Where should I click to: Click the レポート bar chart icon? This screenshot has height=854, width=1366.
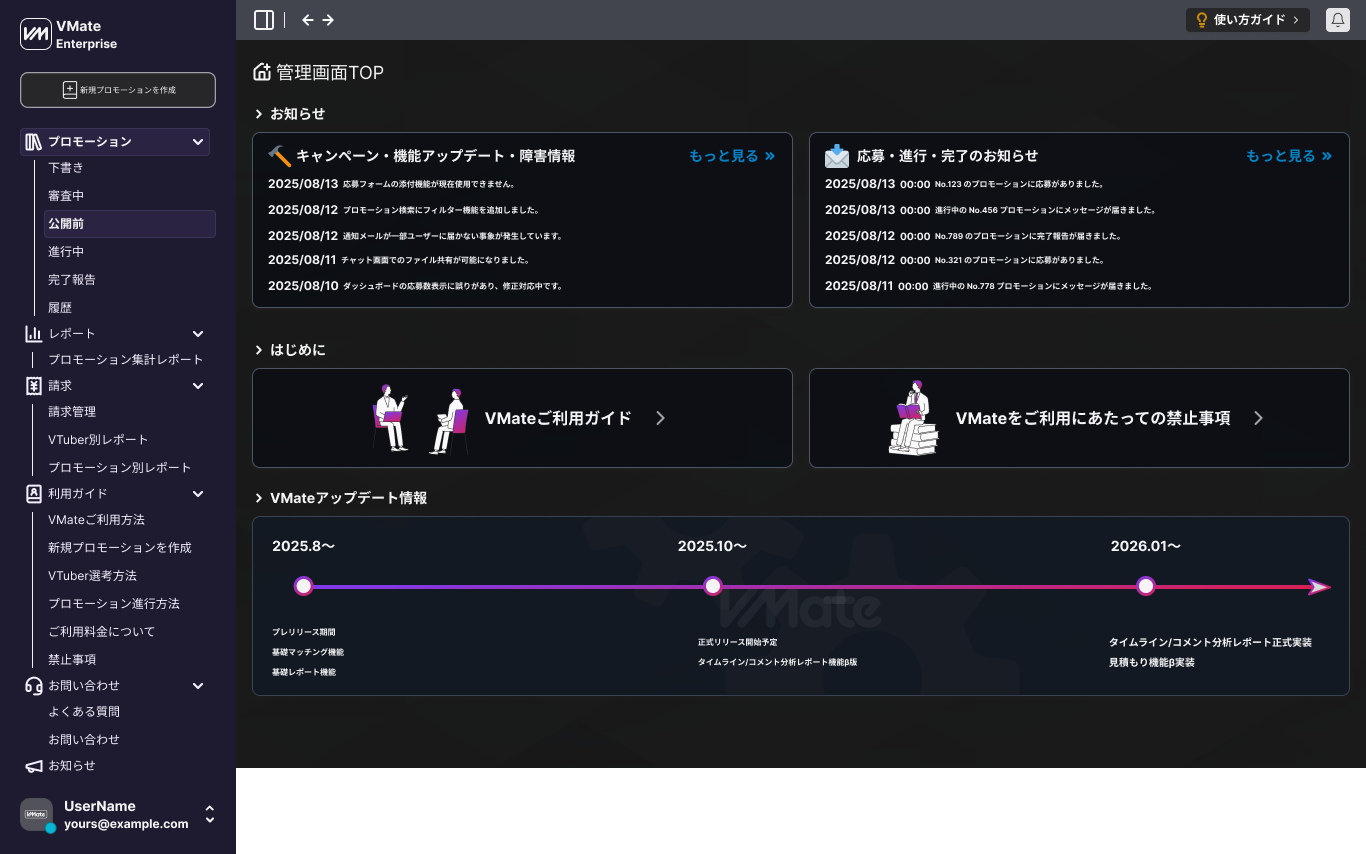click(x=34, y=334)
